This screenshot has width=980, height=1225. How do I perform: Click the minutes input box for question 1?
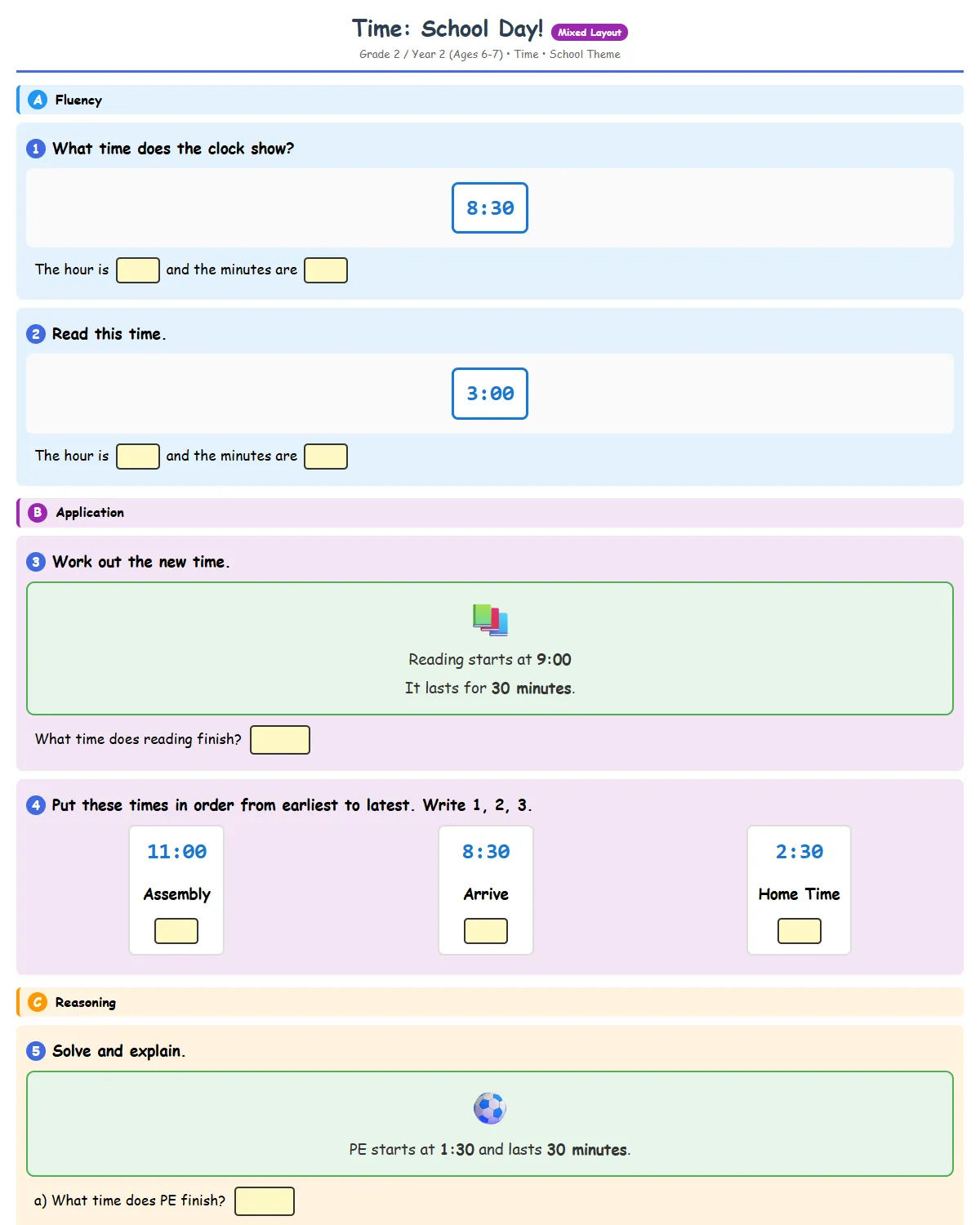pos(326,270)
